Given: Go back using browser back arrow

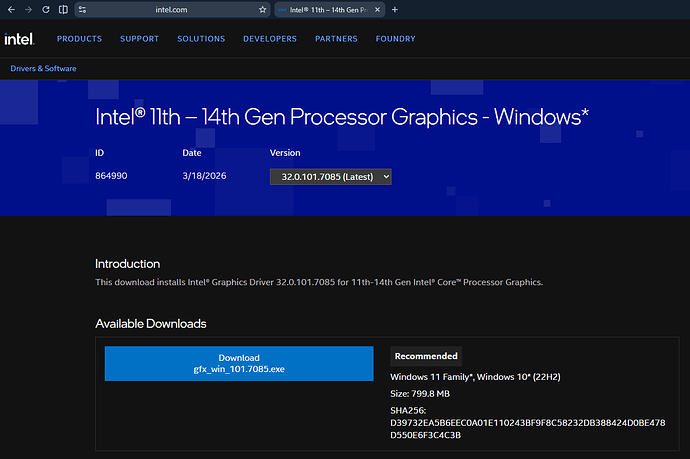Looking at the screenshot, I should 11,10.
